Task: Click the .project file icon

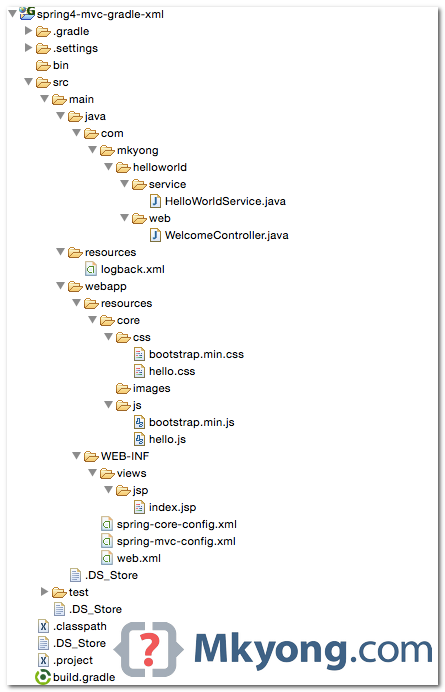Action: (43, 660)
